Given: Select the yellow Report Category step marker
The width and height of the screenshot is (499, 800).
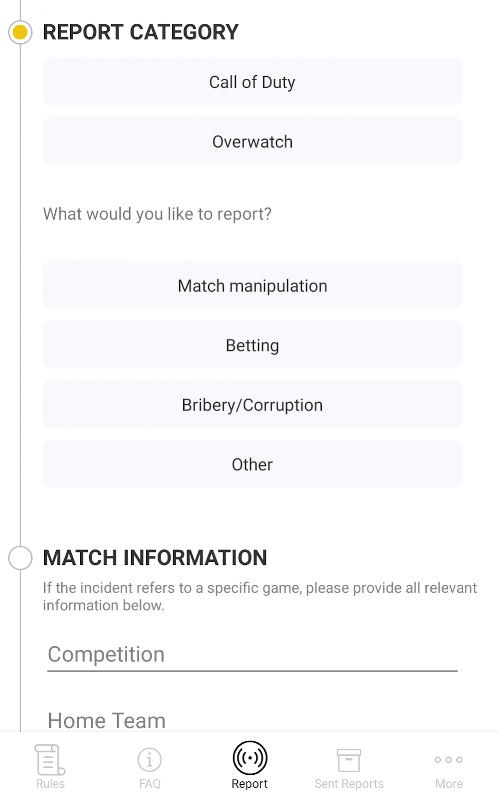Looking at the screenshot, I should [20, 32].
